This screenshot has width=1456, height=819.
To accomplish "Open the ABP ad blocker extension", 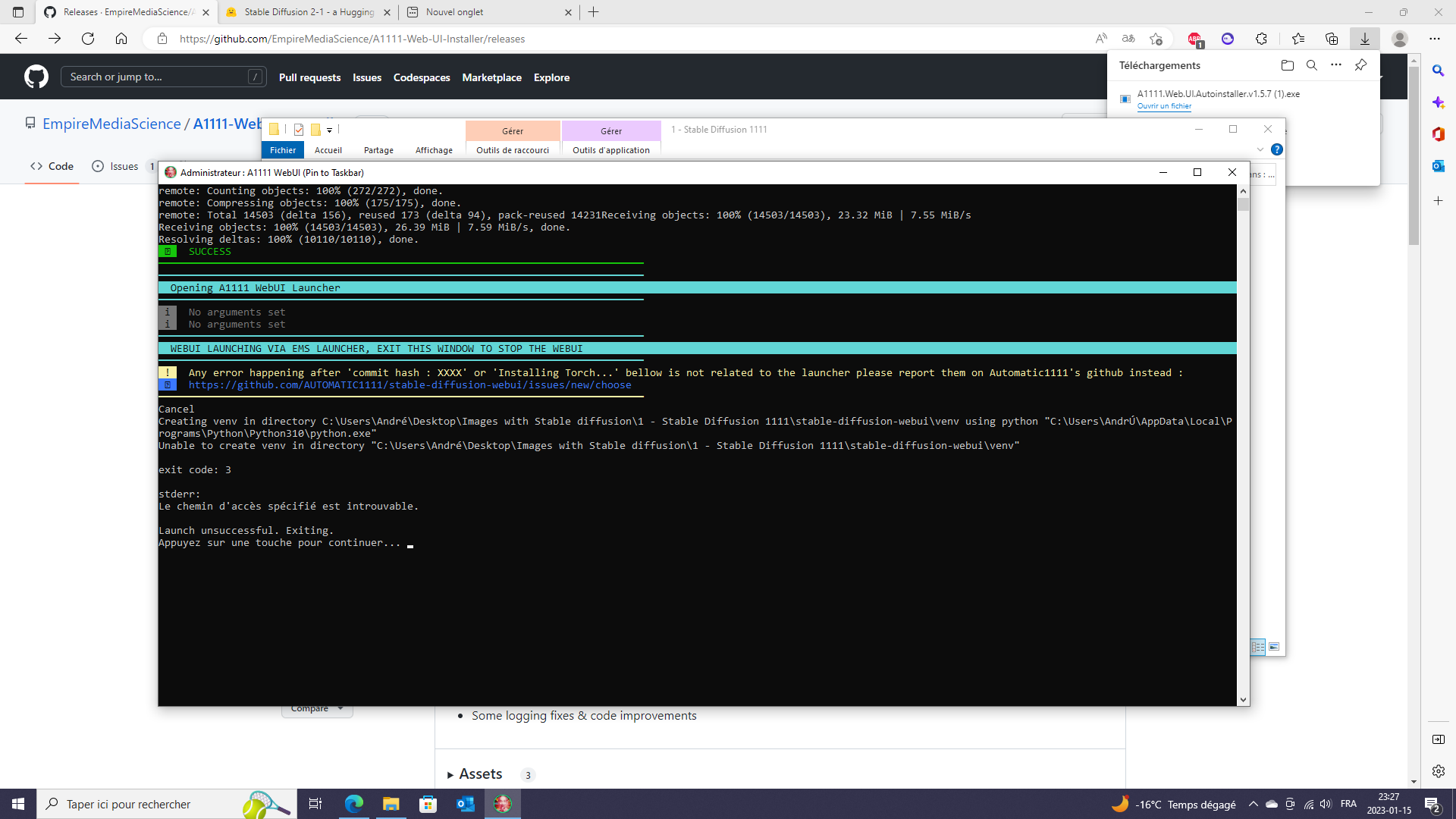I will pos(1195,39).
